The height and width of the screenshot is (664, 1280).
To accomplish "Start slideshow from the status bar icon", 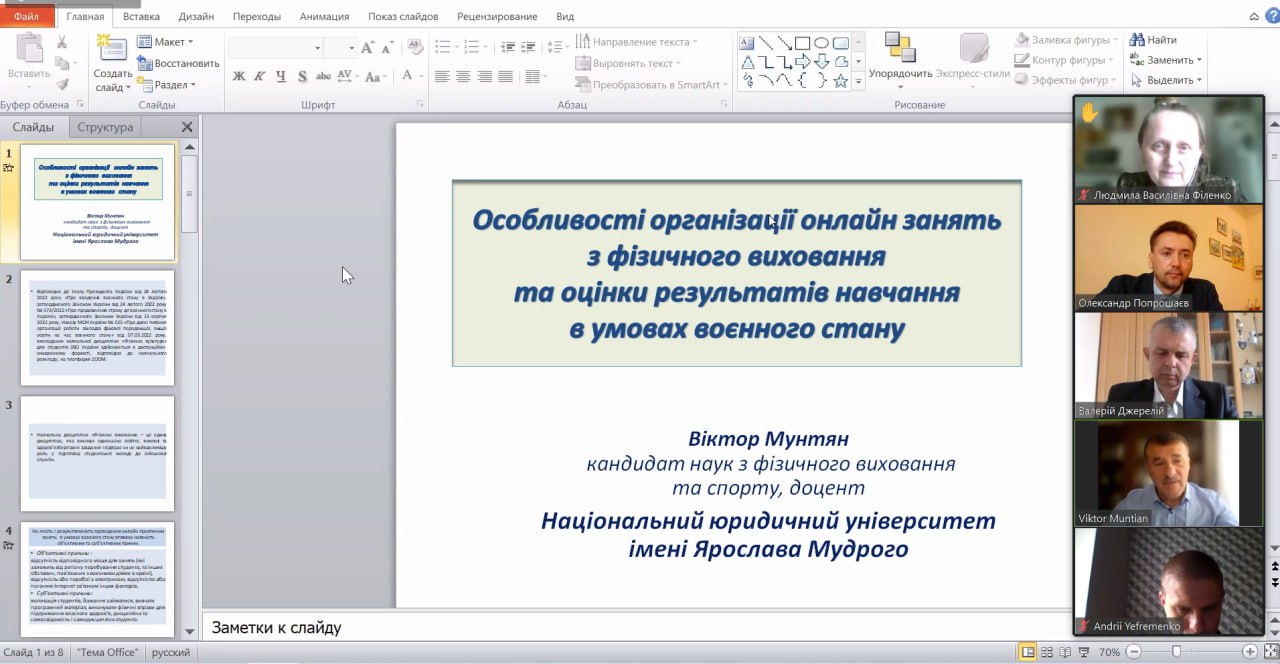I will point(1084,652).
